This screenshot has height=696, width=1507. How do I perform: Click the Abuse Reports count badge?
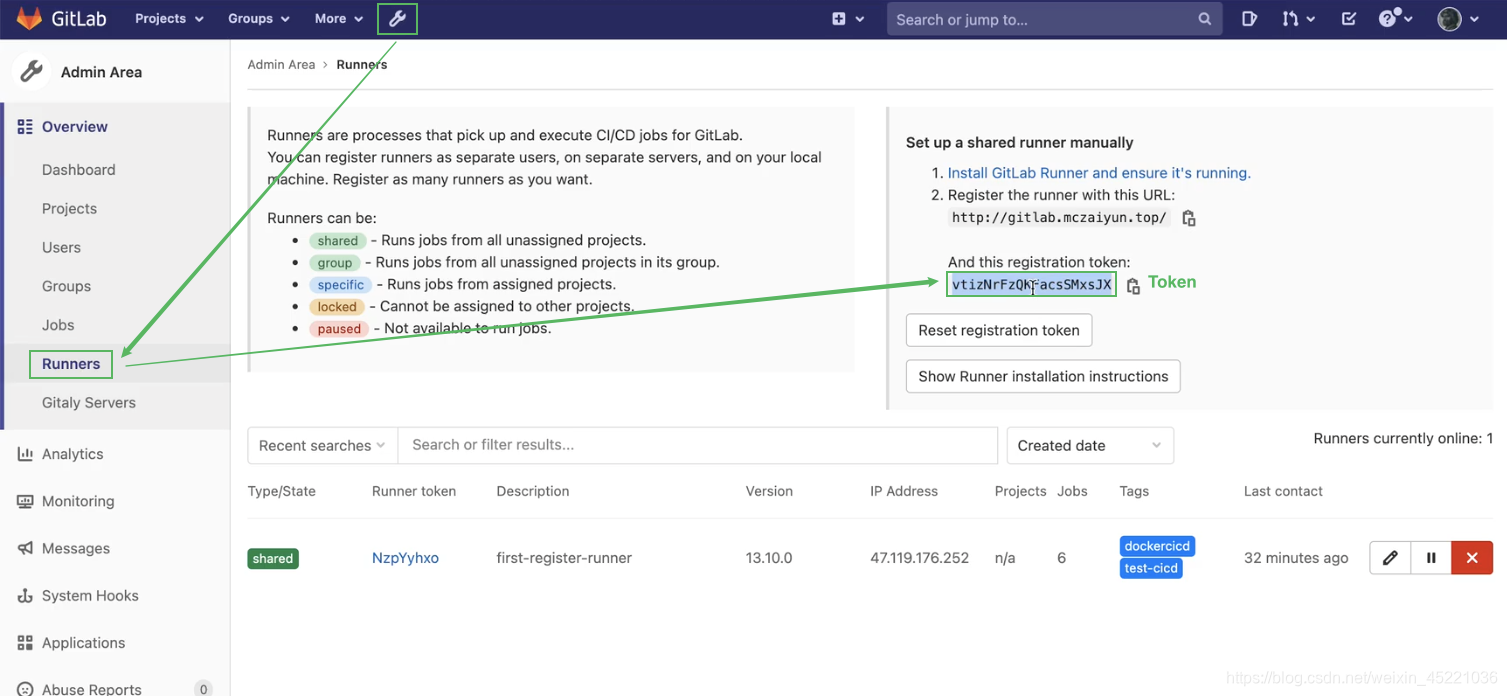[203, 689]
